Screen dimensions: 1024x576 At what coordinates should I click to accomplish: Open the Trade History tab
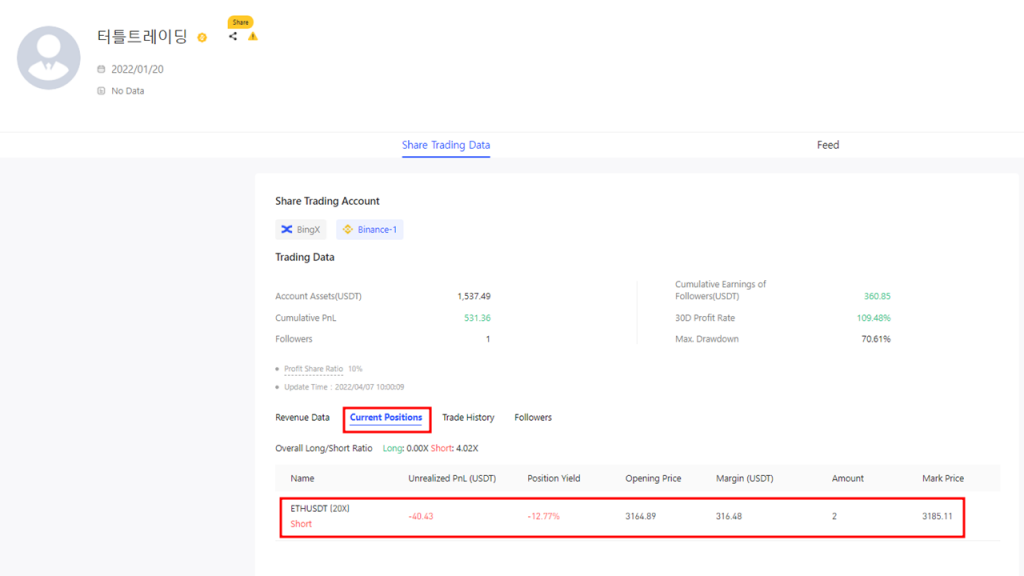point(468,417)
